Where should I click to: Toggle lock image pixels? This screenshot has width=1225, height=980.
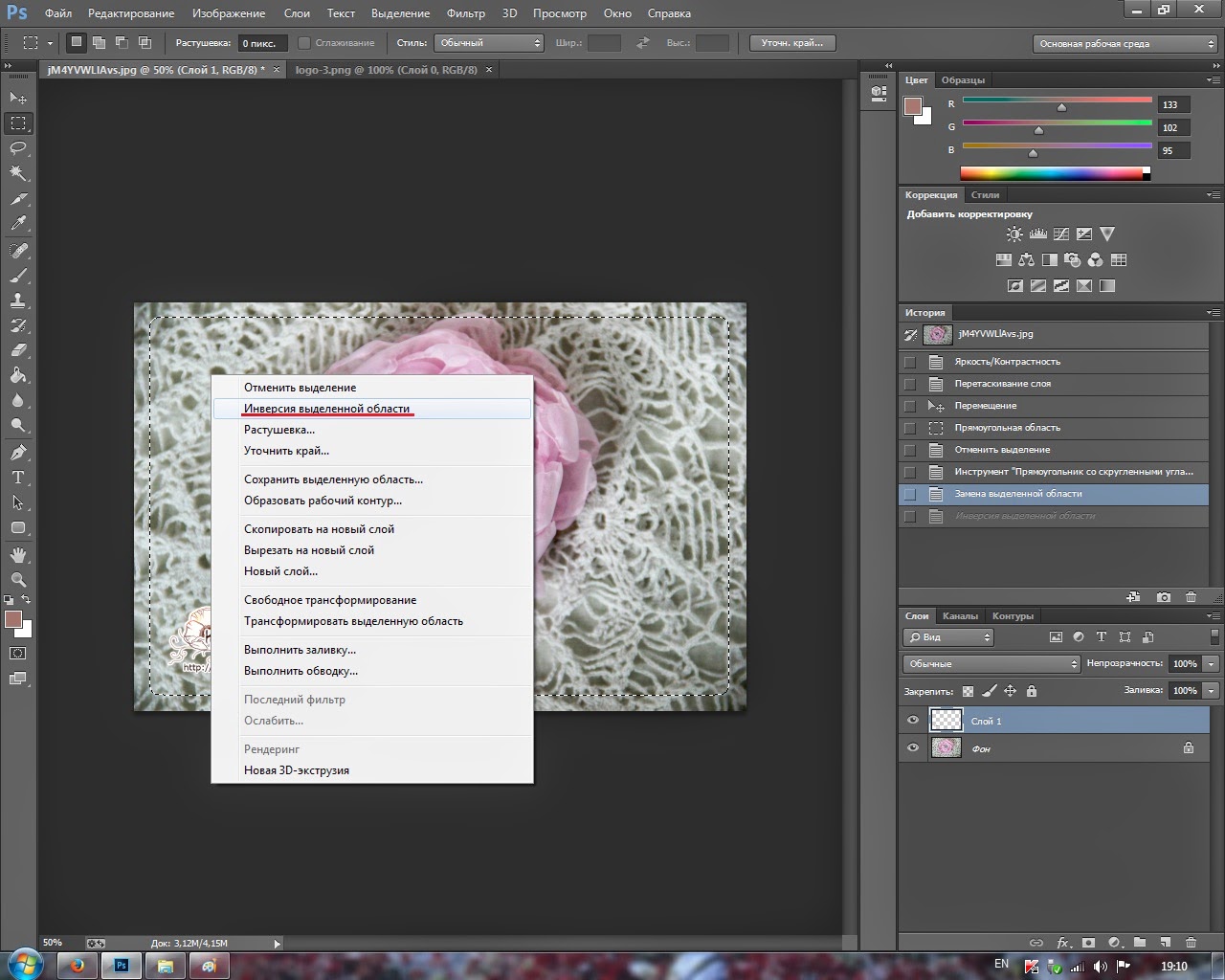tap(990, 691)
